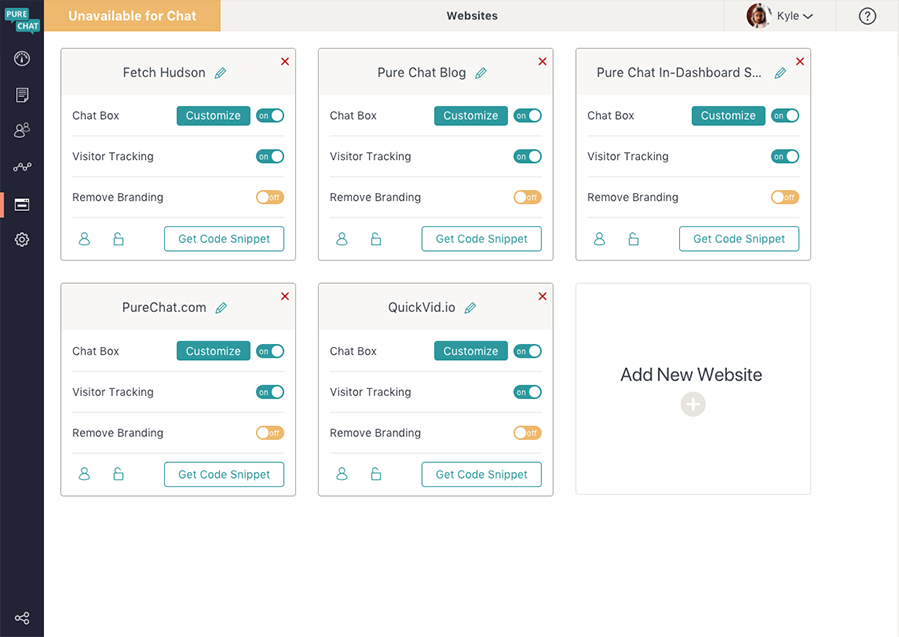Edit the PureChat.com name with pencil icon
Screen dimensions: 899x637
[221, 308]
